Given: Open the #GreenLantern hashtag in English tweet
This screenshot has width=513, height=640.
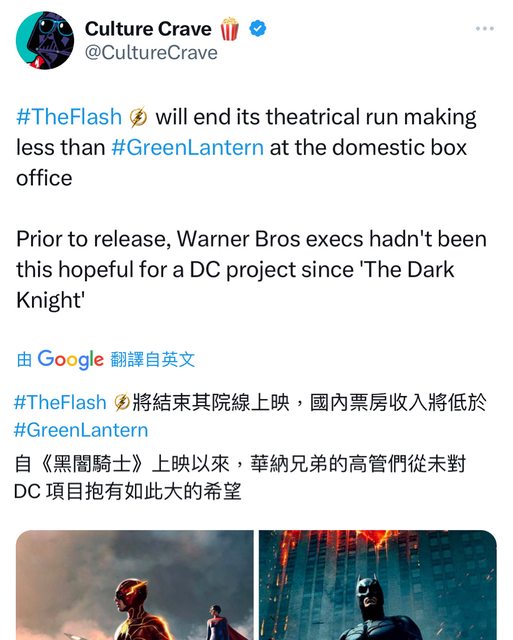Looking at the screenshot, I should [x=187, y=147].
